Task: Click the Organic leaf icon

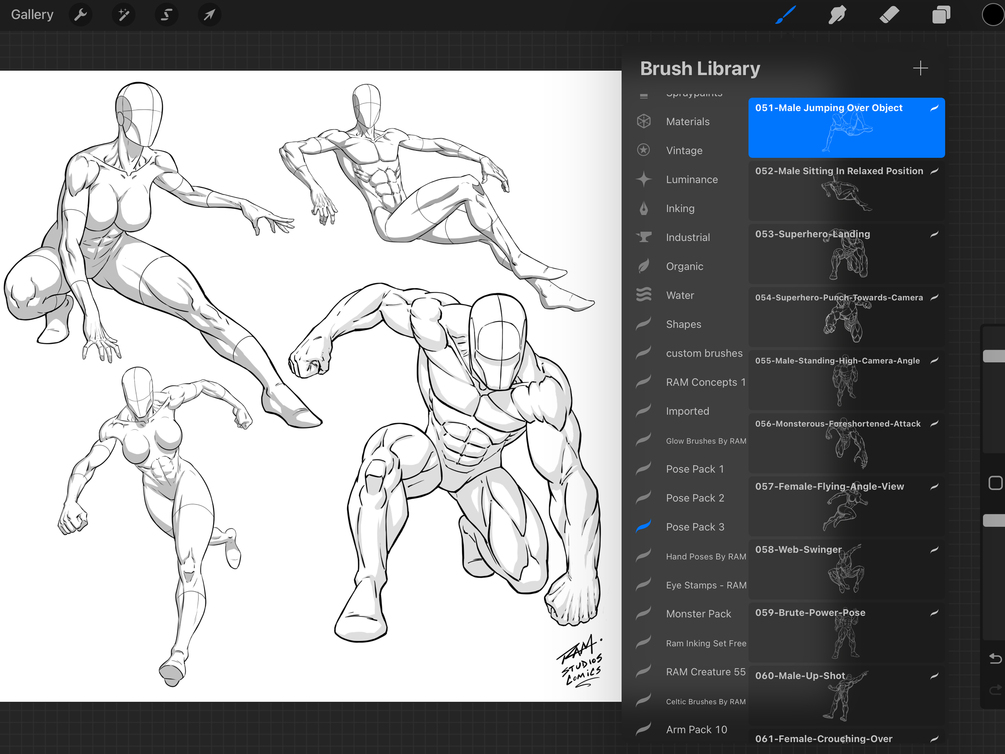Action: pyautogui.click(x=644, y=265)
